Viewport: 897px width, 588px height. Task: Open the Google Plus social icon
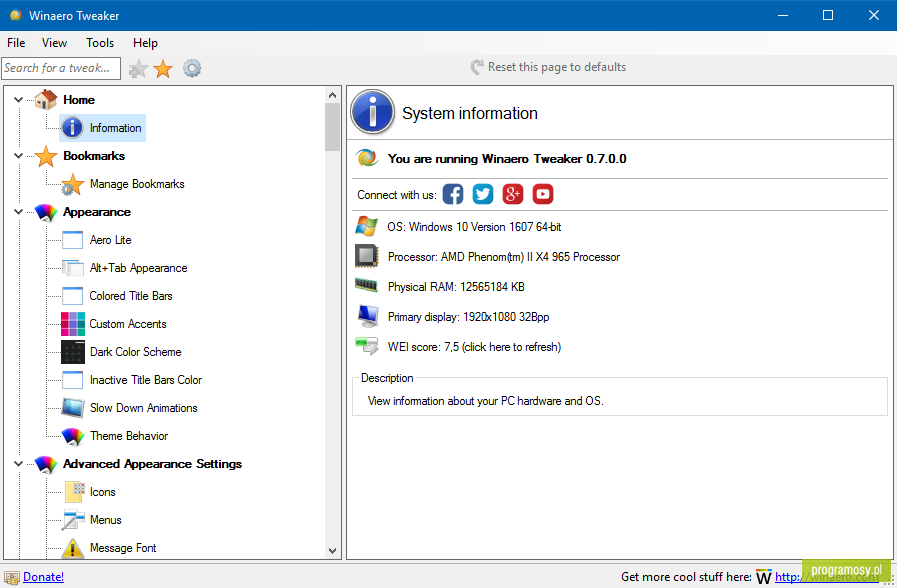pos(513,194)
